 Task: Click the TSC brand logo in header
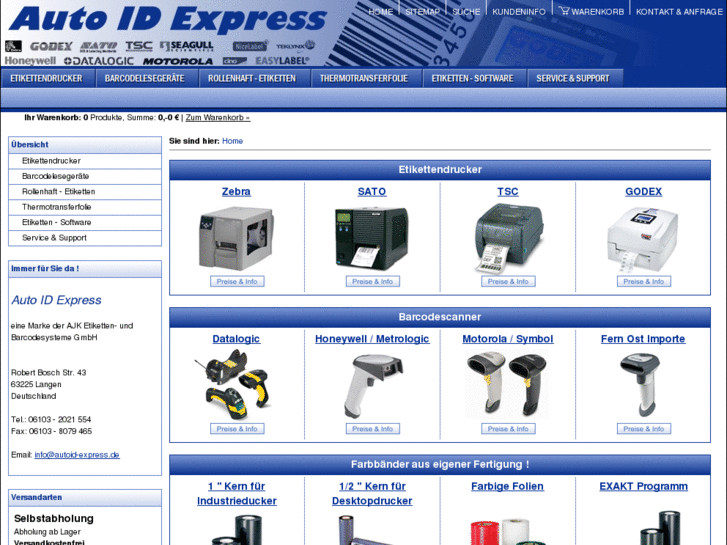point(139,46)
